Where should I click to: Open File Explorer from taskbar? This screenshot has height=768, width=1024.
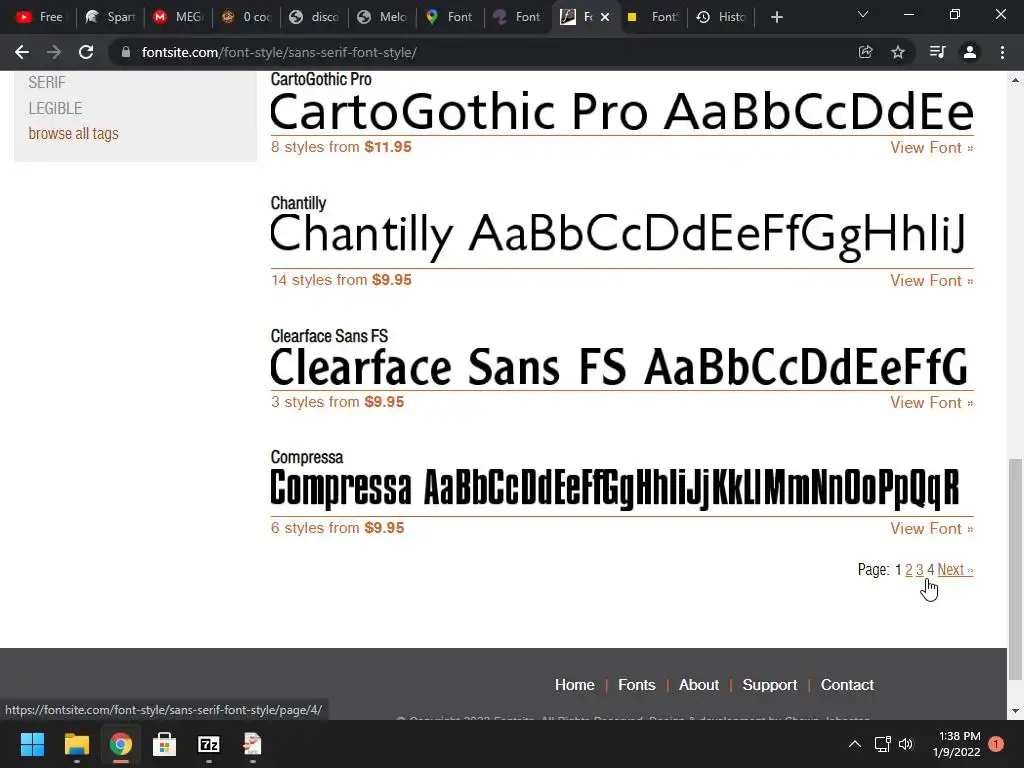coord(76,744)
